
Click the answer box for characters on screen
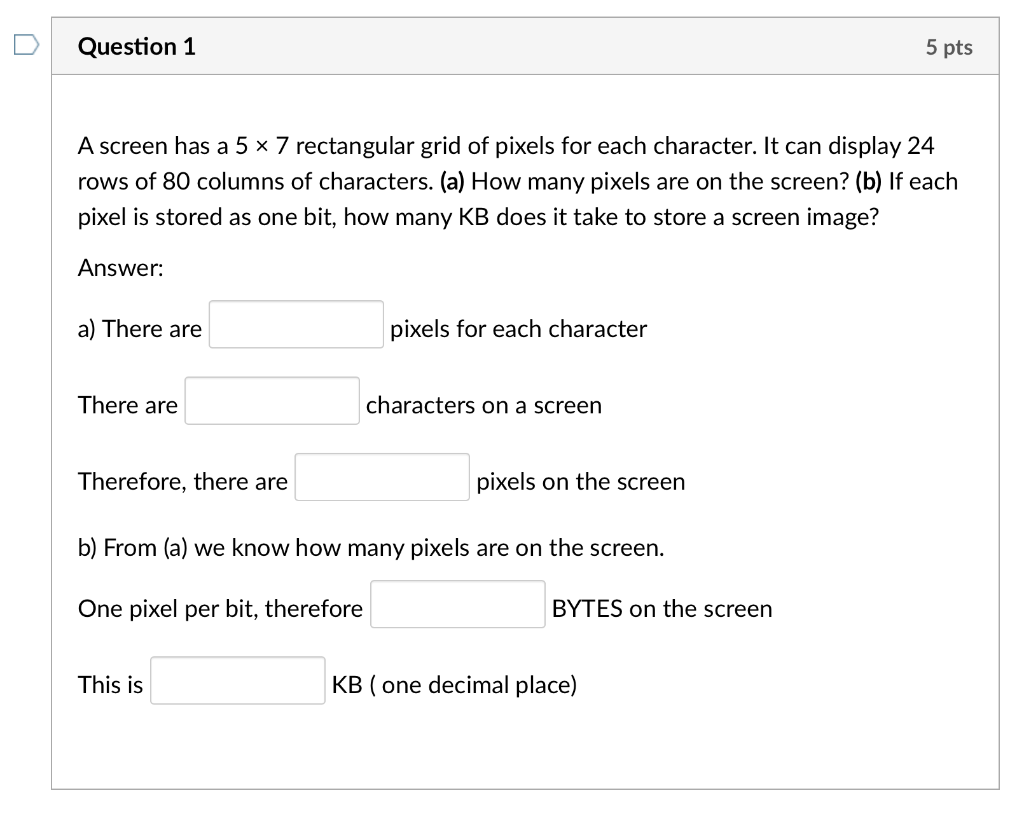coord(271,400)
